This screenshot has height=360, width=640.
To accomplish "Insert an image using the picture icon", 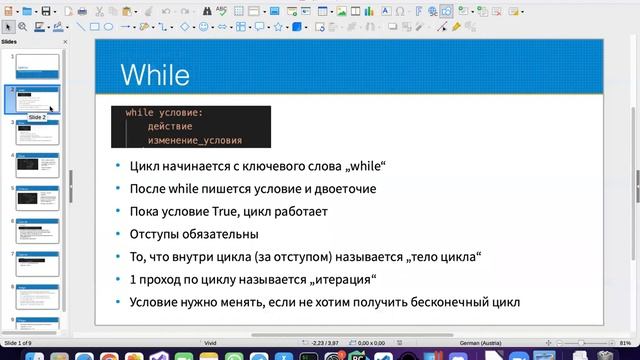I will click(342, 11).
